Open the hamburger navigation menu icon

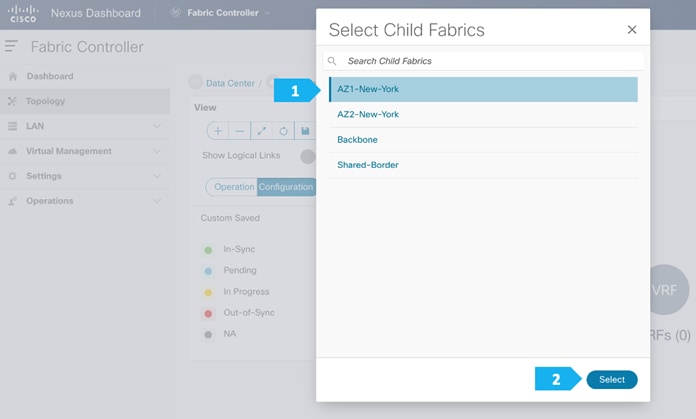pyautogui.click(x=12, y=46)
